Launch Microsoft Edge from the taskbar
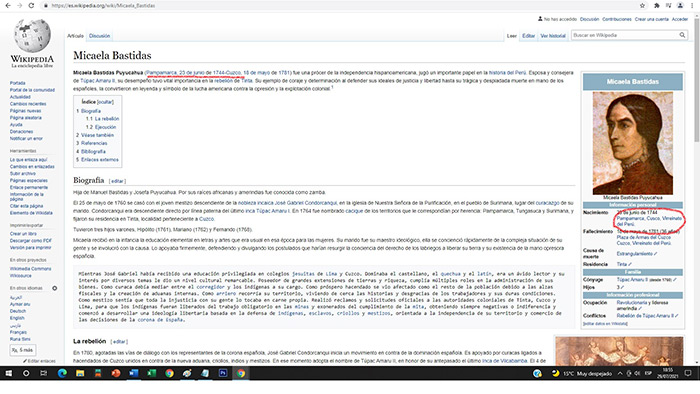The height and width of the screenshot is (394, 700). tap(62, 373)
